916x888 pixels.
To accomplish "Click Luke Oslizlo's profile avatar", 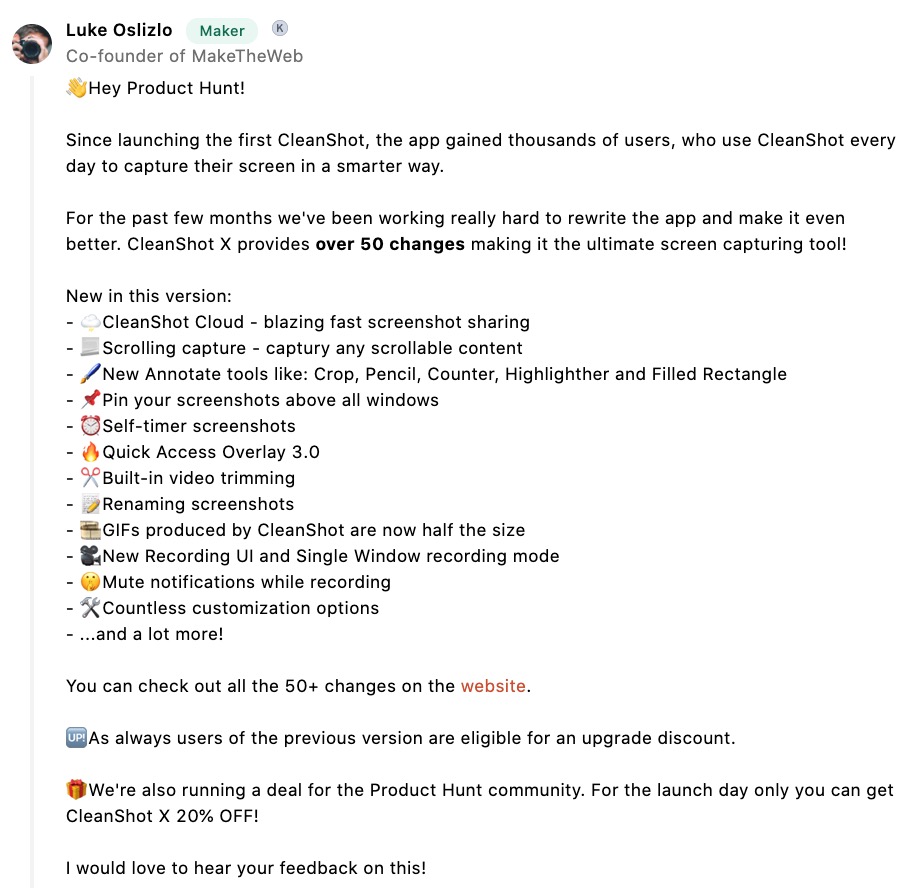I will tap(32, 44).
